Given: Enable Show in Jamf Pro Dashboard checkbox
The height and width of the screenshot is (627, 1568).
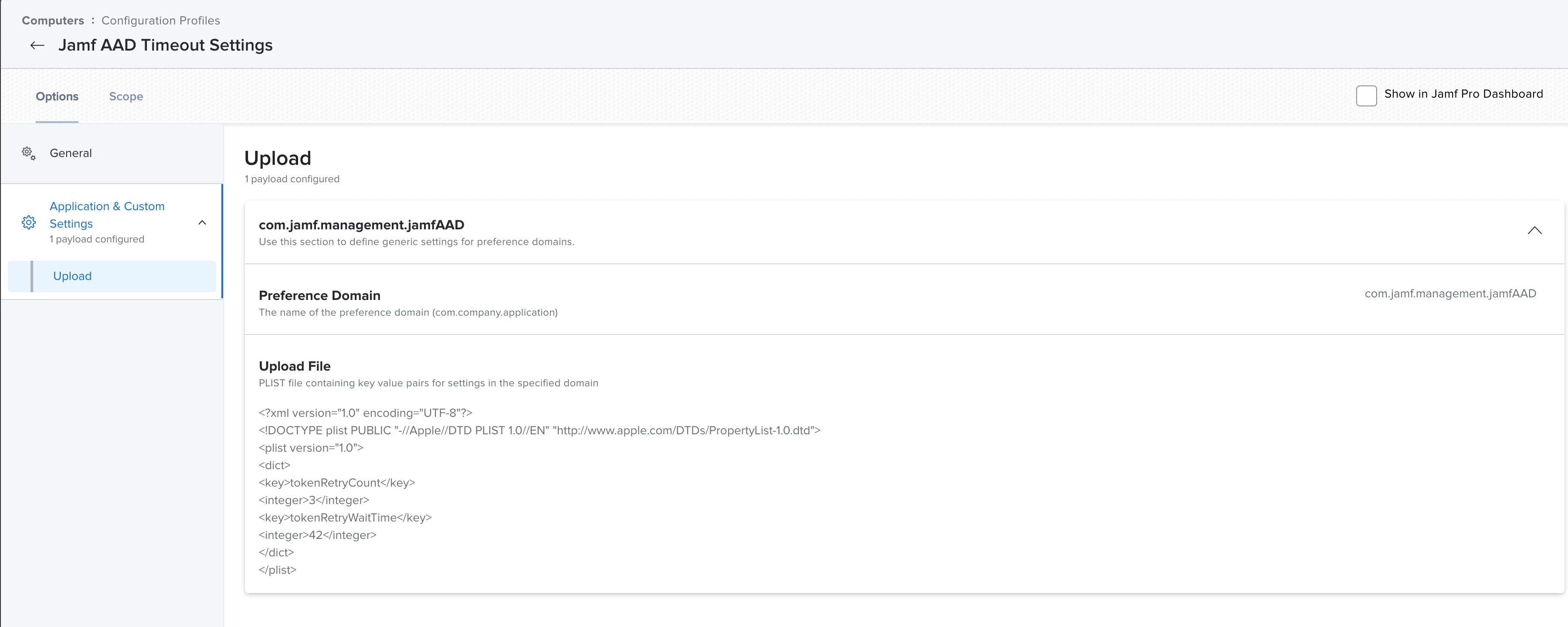Looking at the screenshot, I should (x=1366, y=95).
